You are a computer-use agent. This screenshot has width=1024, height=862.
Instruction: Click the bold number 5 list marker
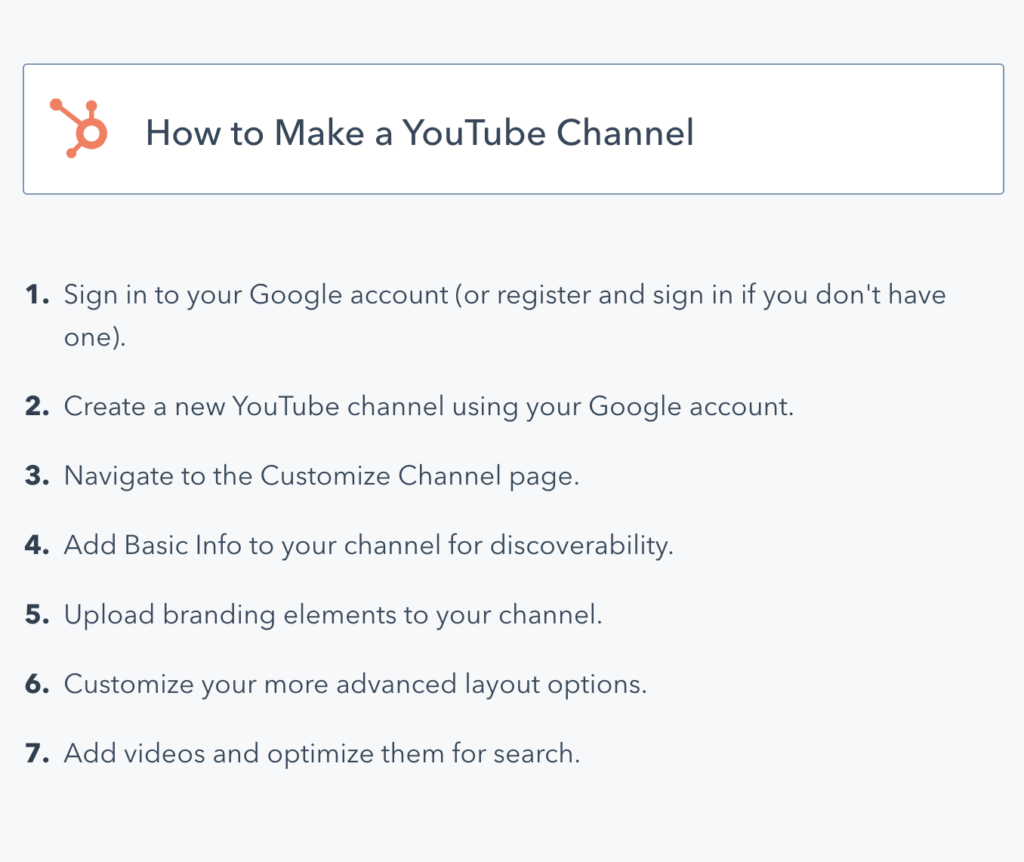[37, 615]
